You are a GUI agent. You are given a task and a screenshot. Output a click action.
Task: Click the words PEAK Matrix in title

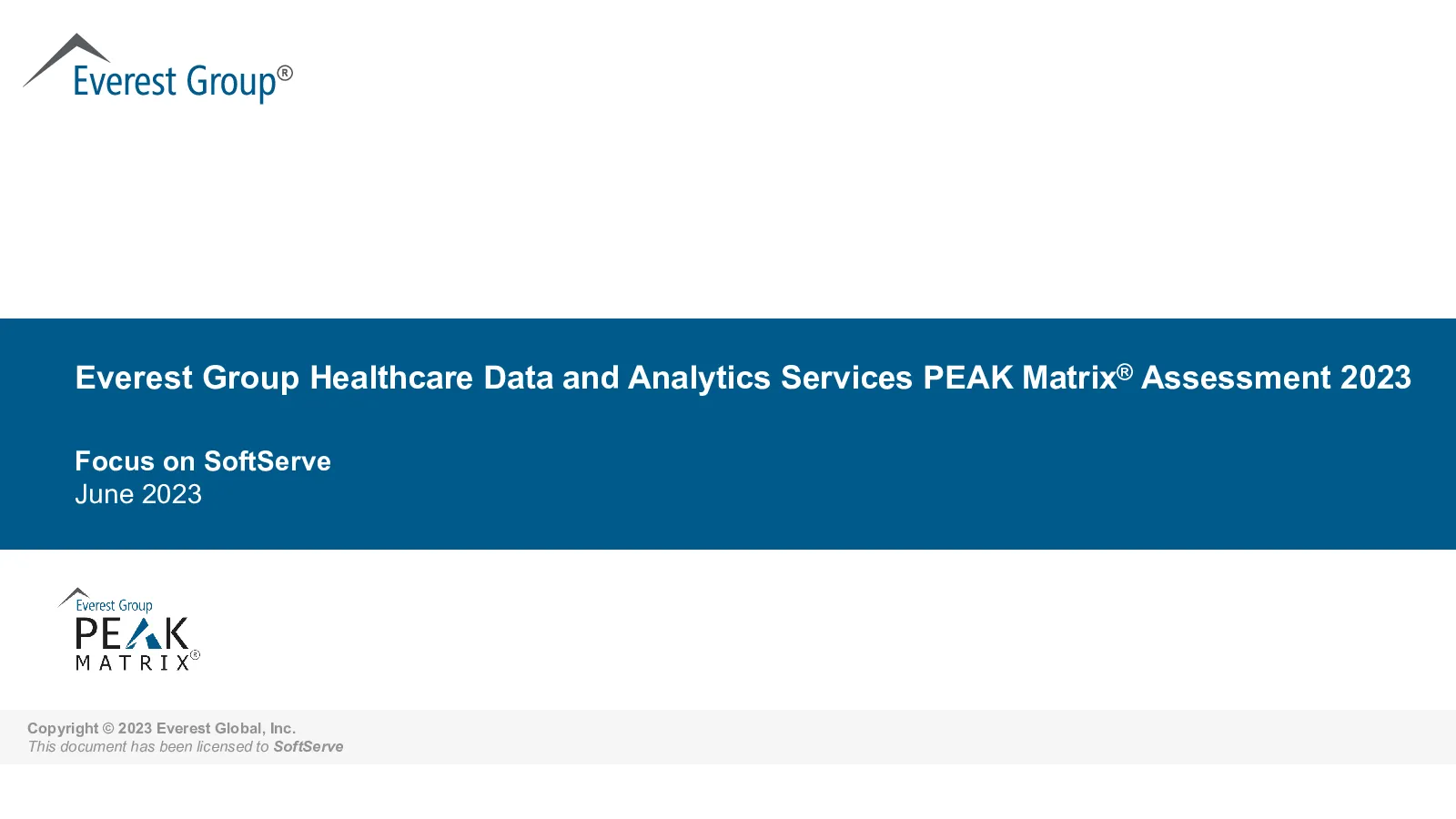(x=1019, y=378)
